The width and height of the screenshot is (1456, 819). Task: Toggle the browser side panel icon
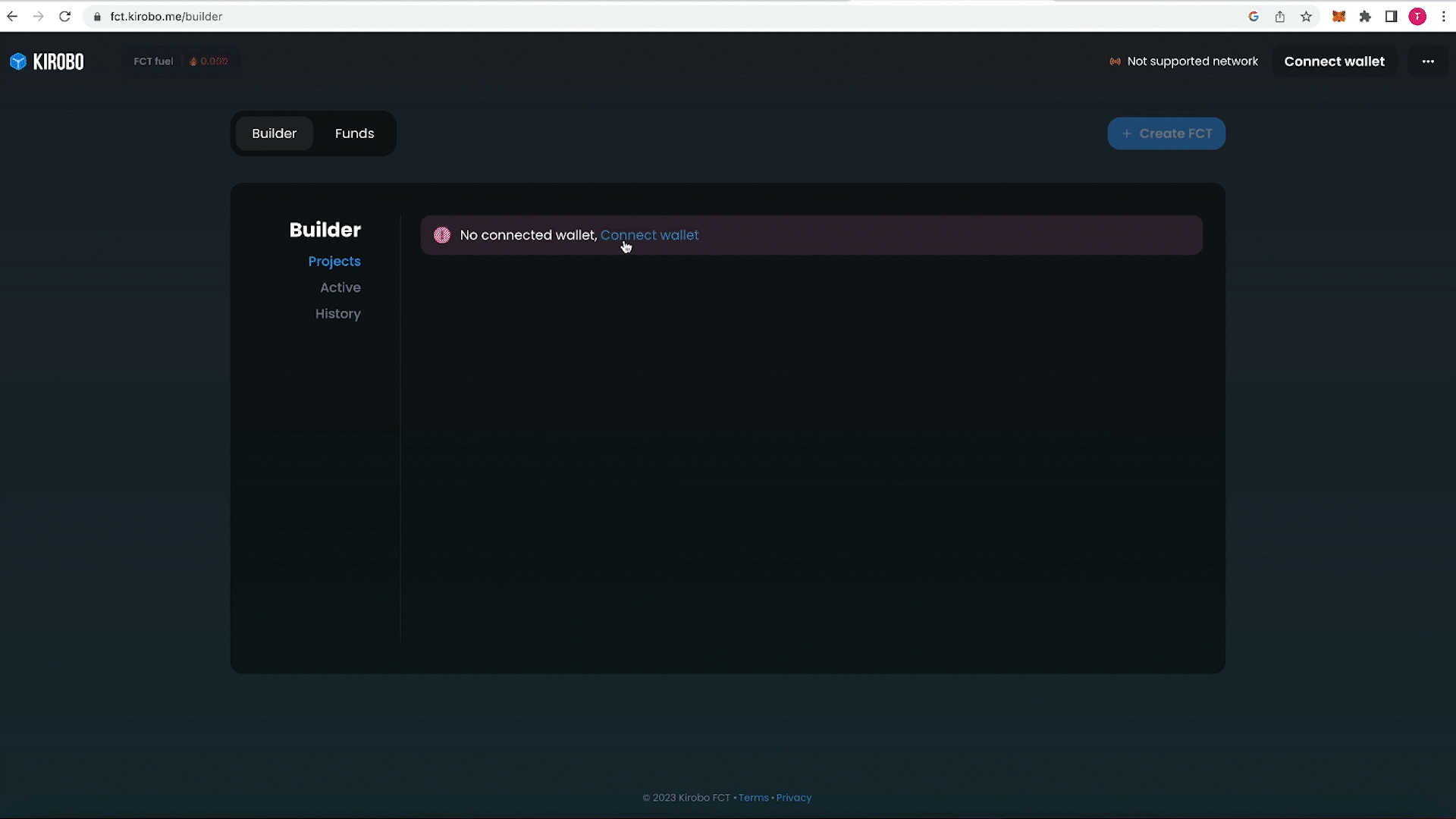point(1391,17)
